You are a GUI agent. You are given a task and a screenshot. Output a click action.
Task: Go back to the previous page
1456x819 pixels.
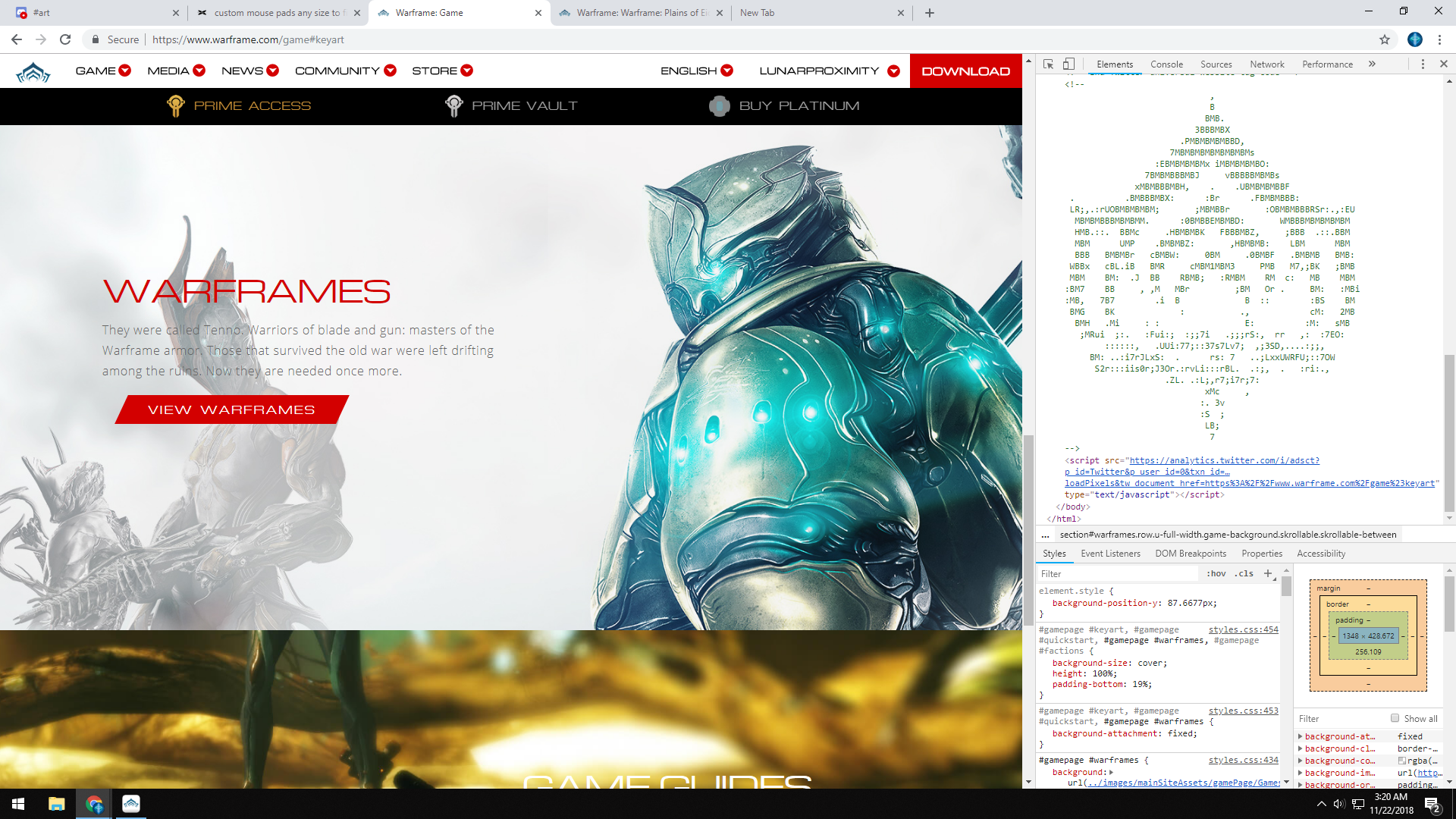17,39
